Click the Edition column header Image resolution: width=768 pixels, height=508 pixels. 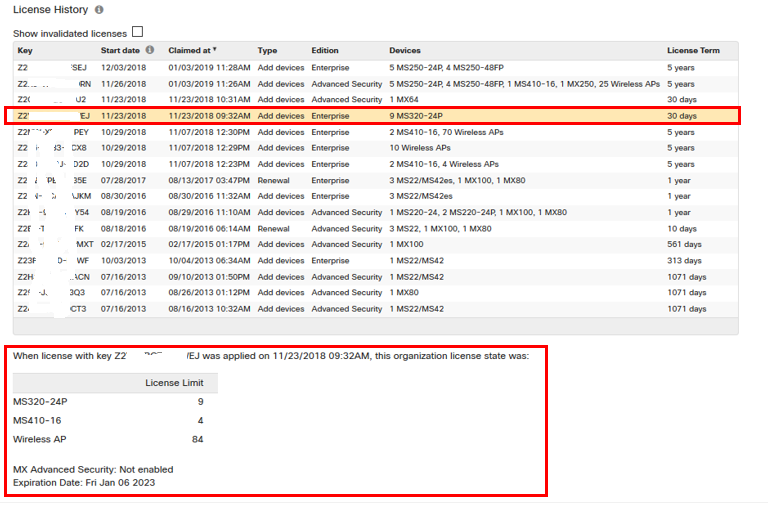point(325,50)
